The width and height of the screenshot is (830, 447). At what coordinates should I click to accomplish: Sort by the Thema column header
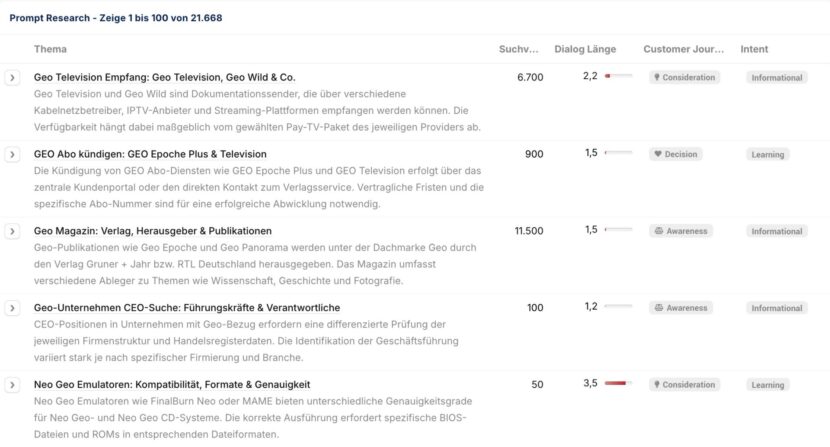(x=50, y=49)
